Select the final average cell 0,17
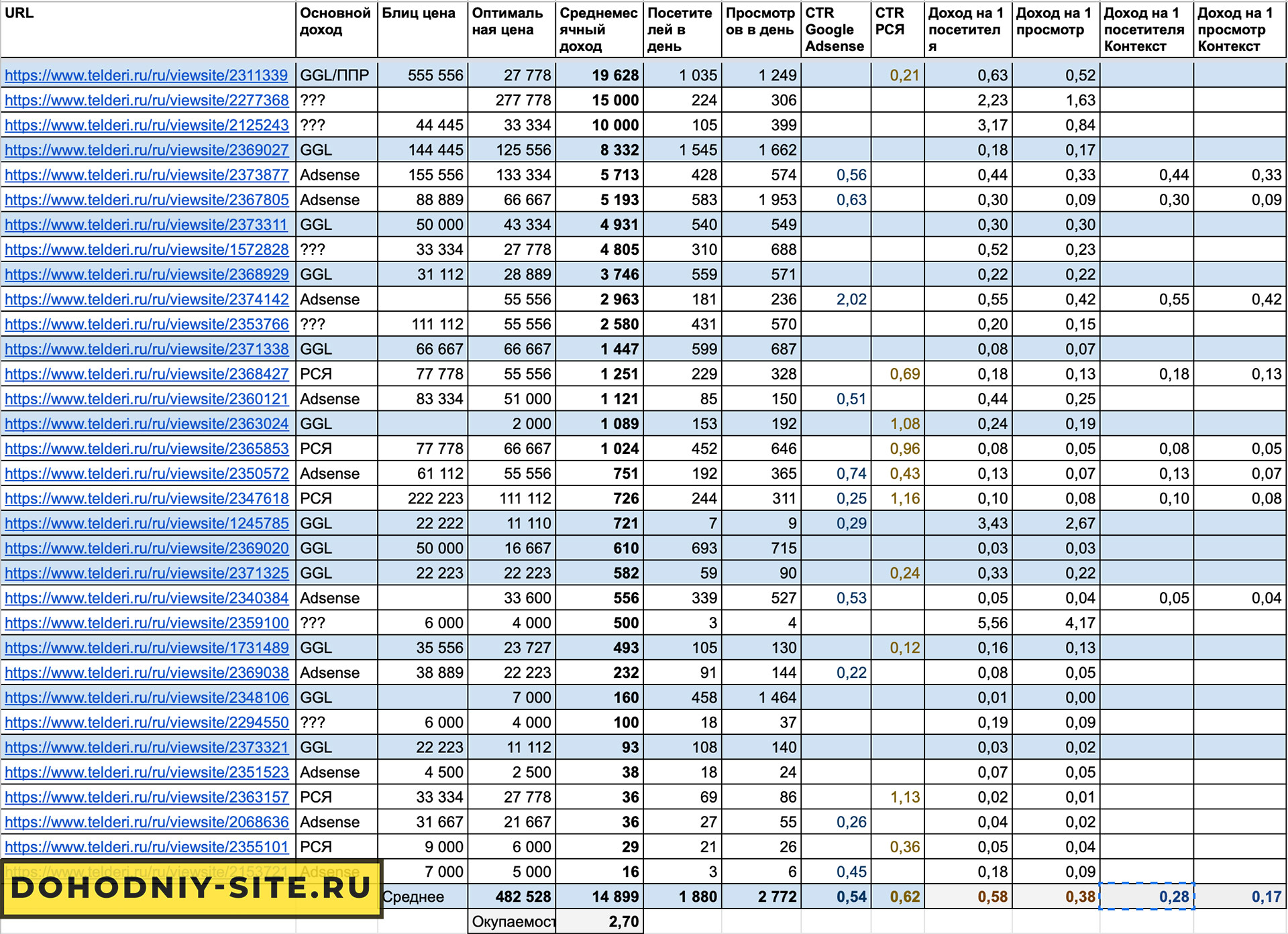The image size is (1288, 934). pos(1240,896)
